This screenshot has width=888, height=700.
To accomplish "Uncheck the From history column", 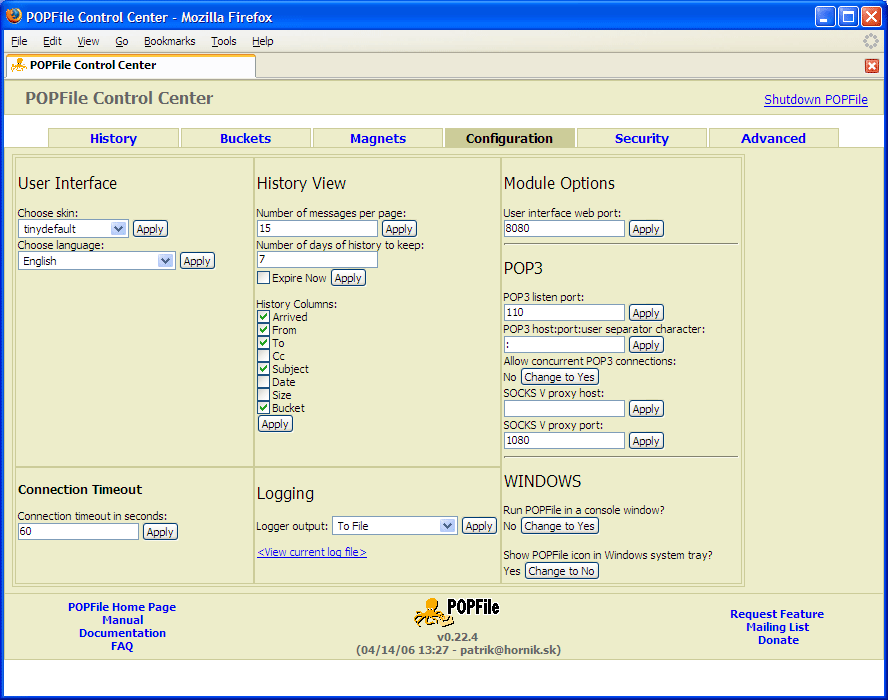I will (x=263, y=330).
